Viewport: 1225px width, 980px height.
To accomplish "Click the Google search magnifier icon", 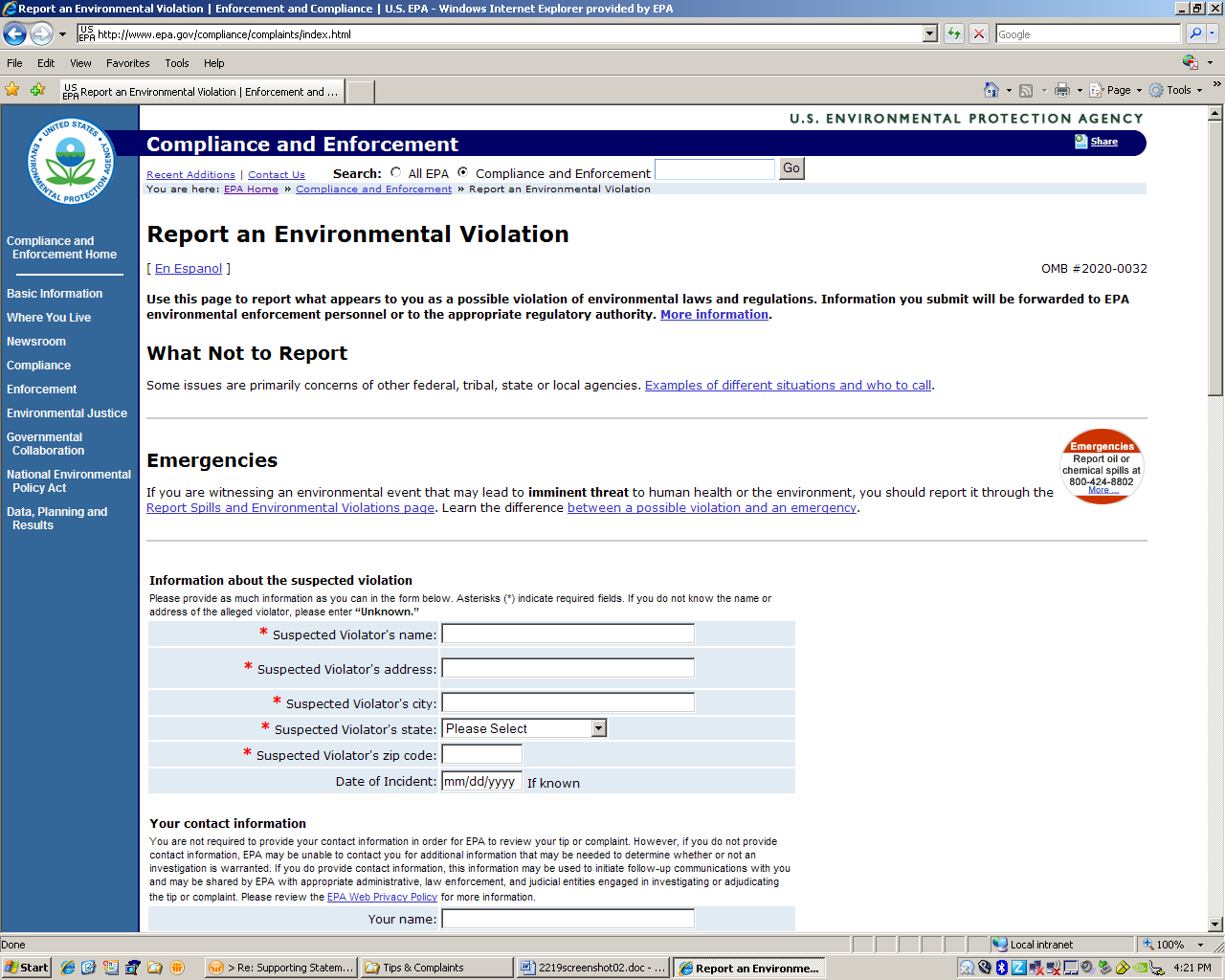I will pyautogui.click(x=1195, y=33).
